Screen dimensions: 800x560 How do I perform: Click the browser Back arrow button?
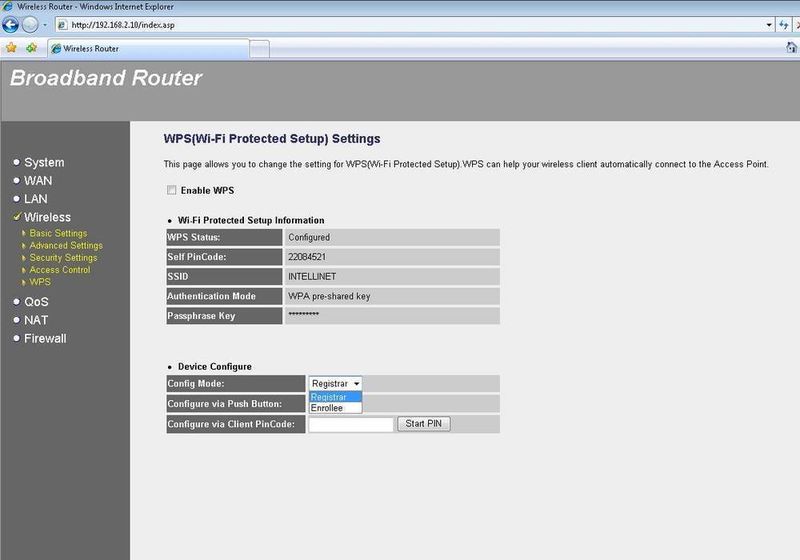tap(10, 24)
